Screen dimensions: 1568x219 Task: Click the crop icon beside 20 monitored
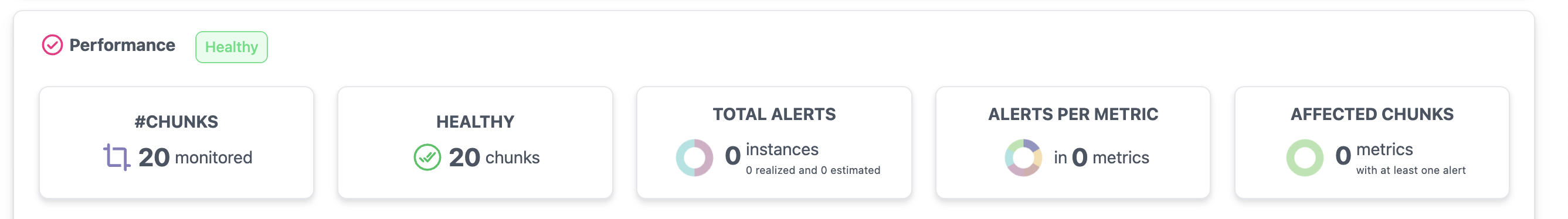tap(116, 157)
